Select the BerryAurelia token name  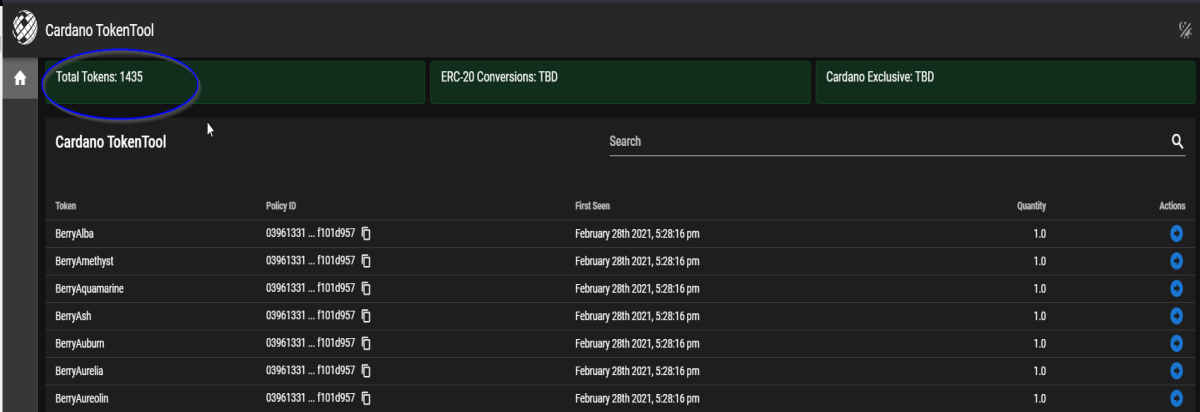pos(80,371)
